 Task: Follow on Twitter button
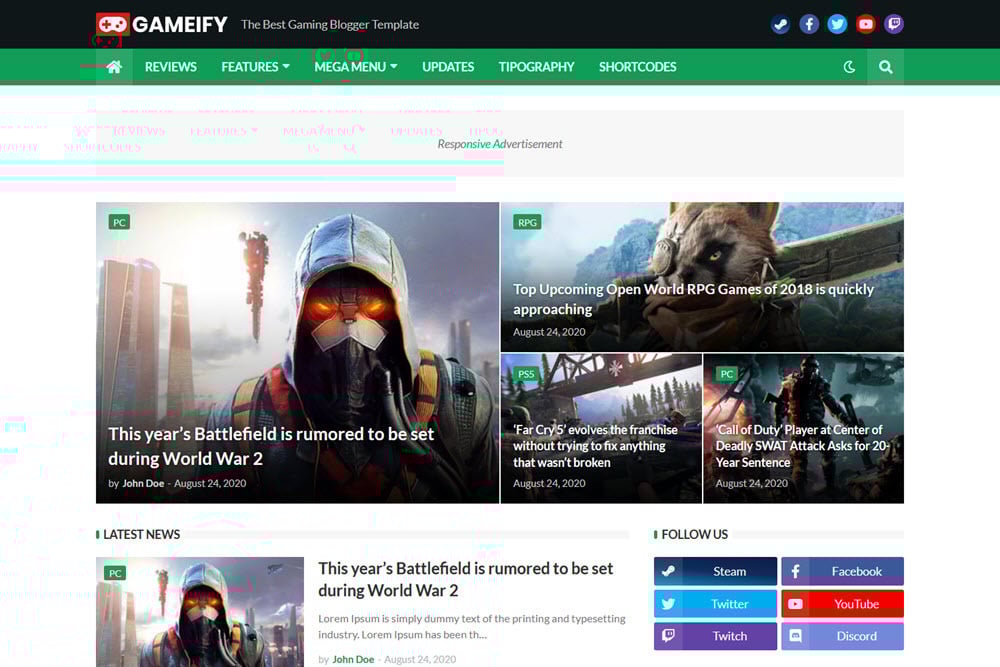716,603
